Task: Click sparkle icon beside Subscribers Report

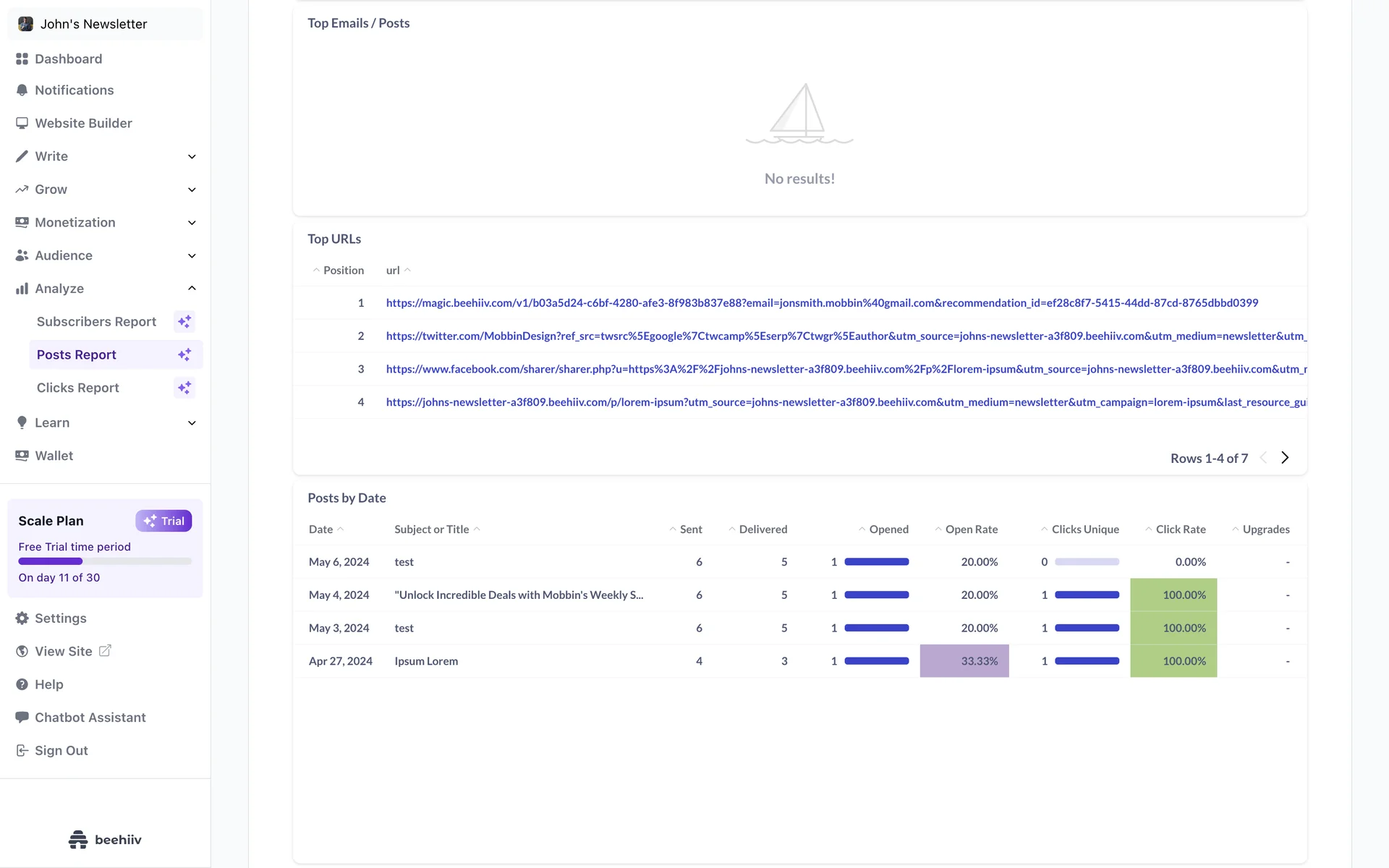Action: pos(184,322)
